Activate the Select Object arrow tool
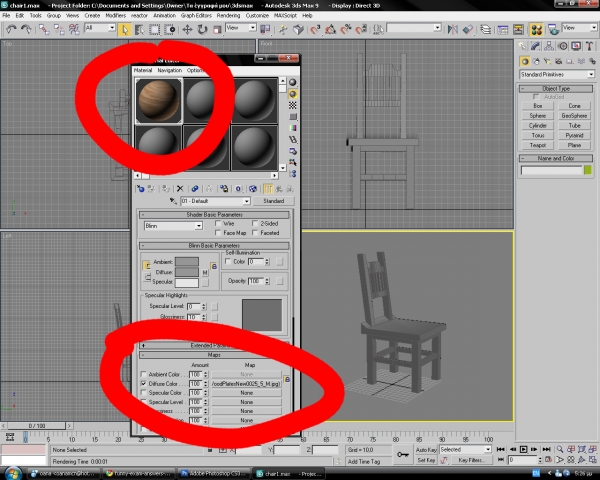The image size is (600, 480). pos(124,29)
